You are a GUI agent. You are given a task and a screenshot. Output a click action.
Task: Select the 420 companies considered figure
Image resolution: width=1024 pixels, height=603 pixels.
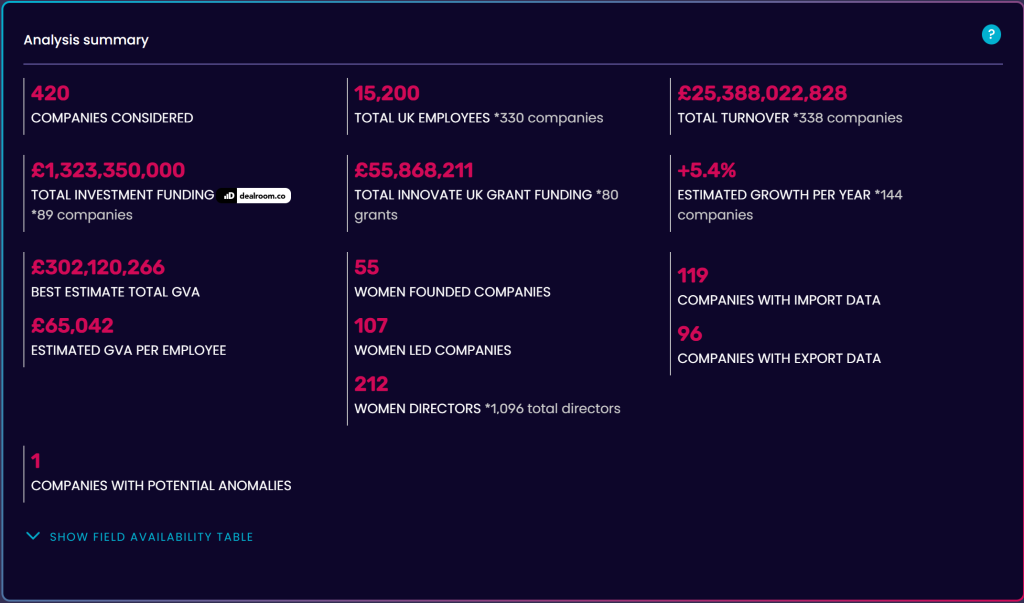pos(51,94)
